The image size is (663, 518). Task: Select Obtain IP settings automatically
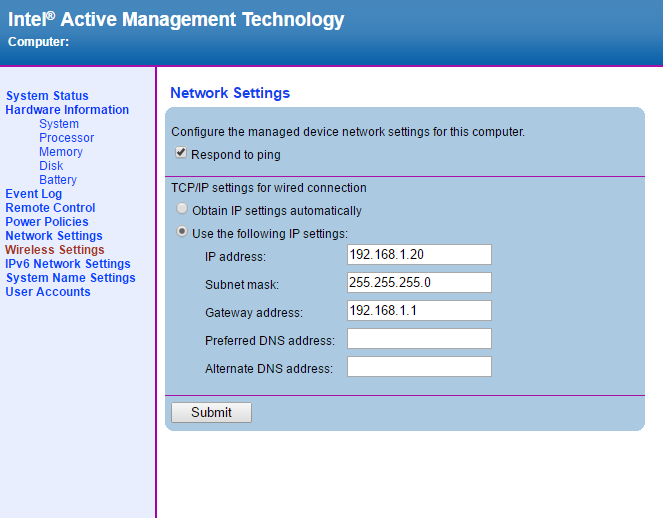[x=181, y=210]
